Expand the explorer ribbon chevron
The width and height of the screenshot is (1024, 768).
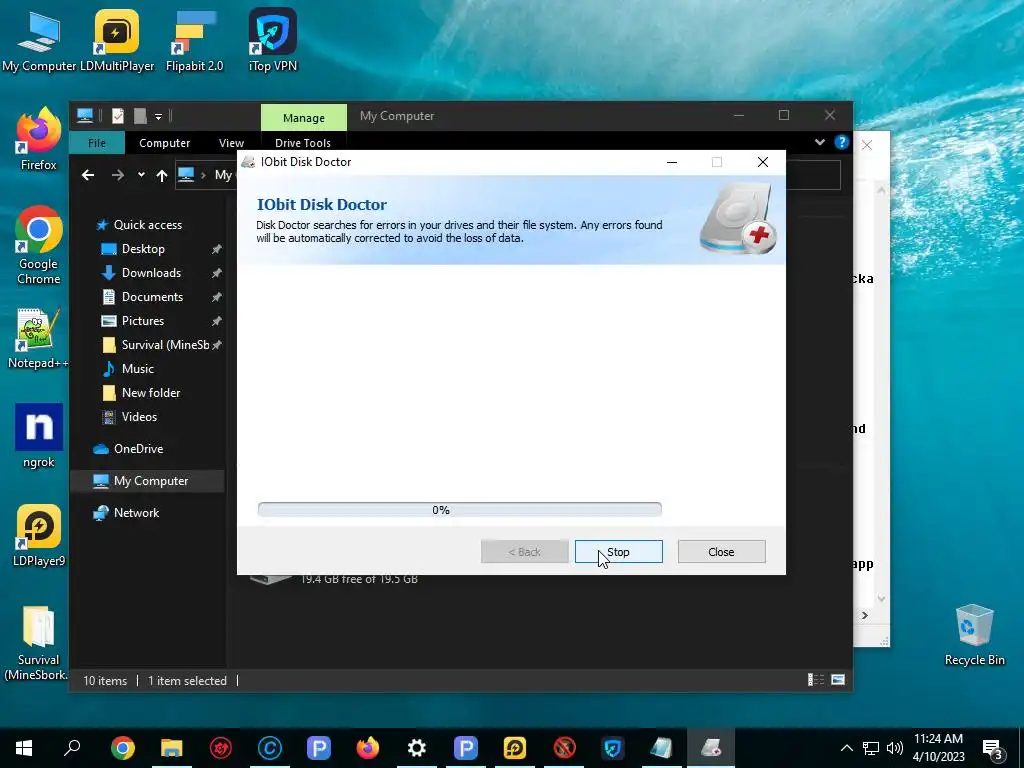[x=820, y=142]
